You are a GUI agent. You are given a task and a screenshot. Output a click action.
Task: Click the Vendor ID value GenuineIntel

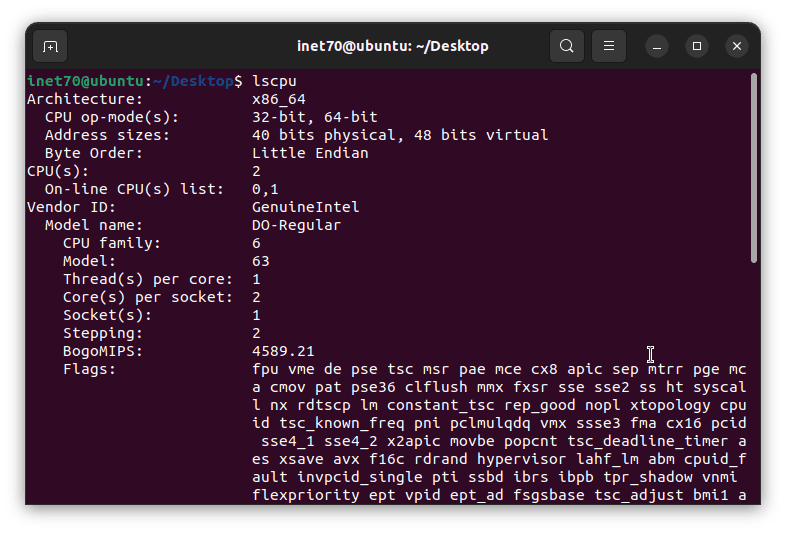tap(306, 208)
